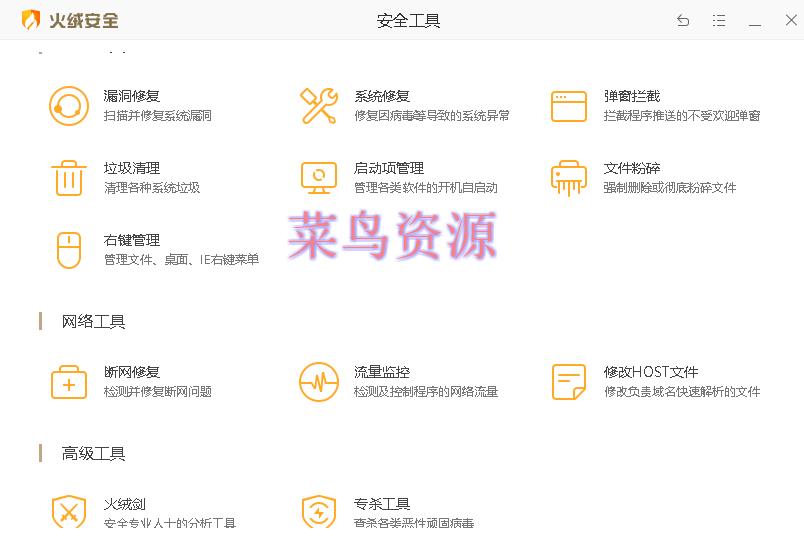
Task: Click the 文件粉碎 shredder icon
Action: (569, 178)
